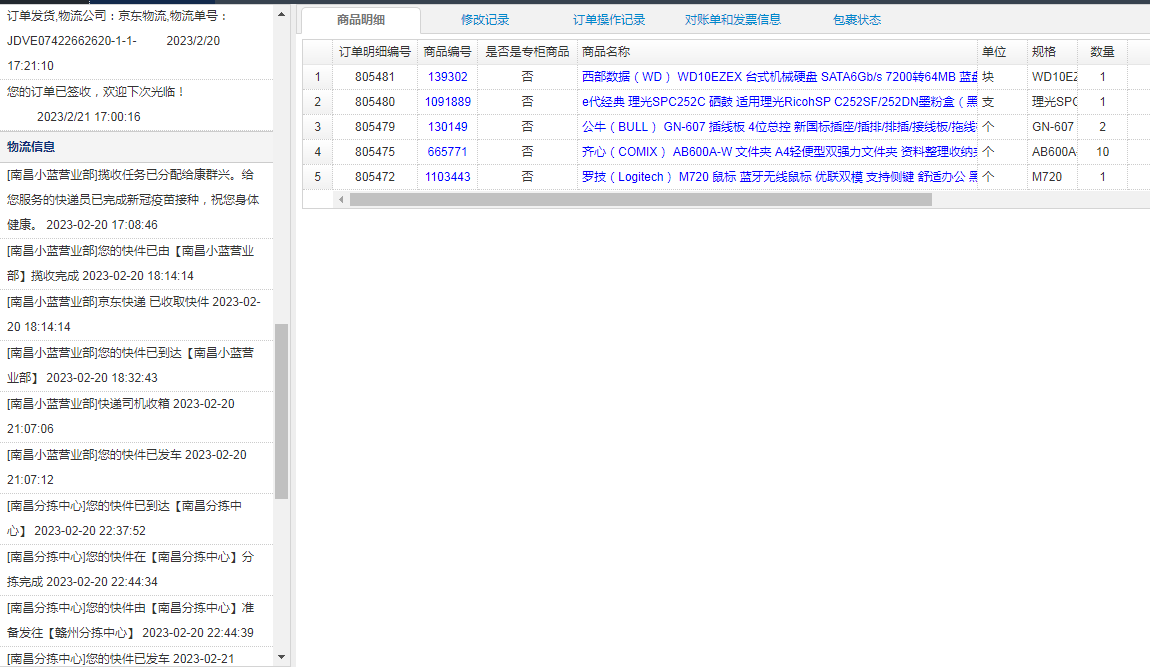Open product number link 665771
1150x667 pixels.
447,152
